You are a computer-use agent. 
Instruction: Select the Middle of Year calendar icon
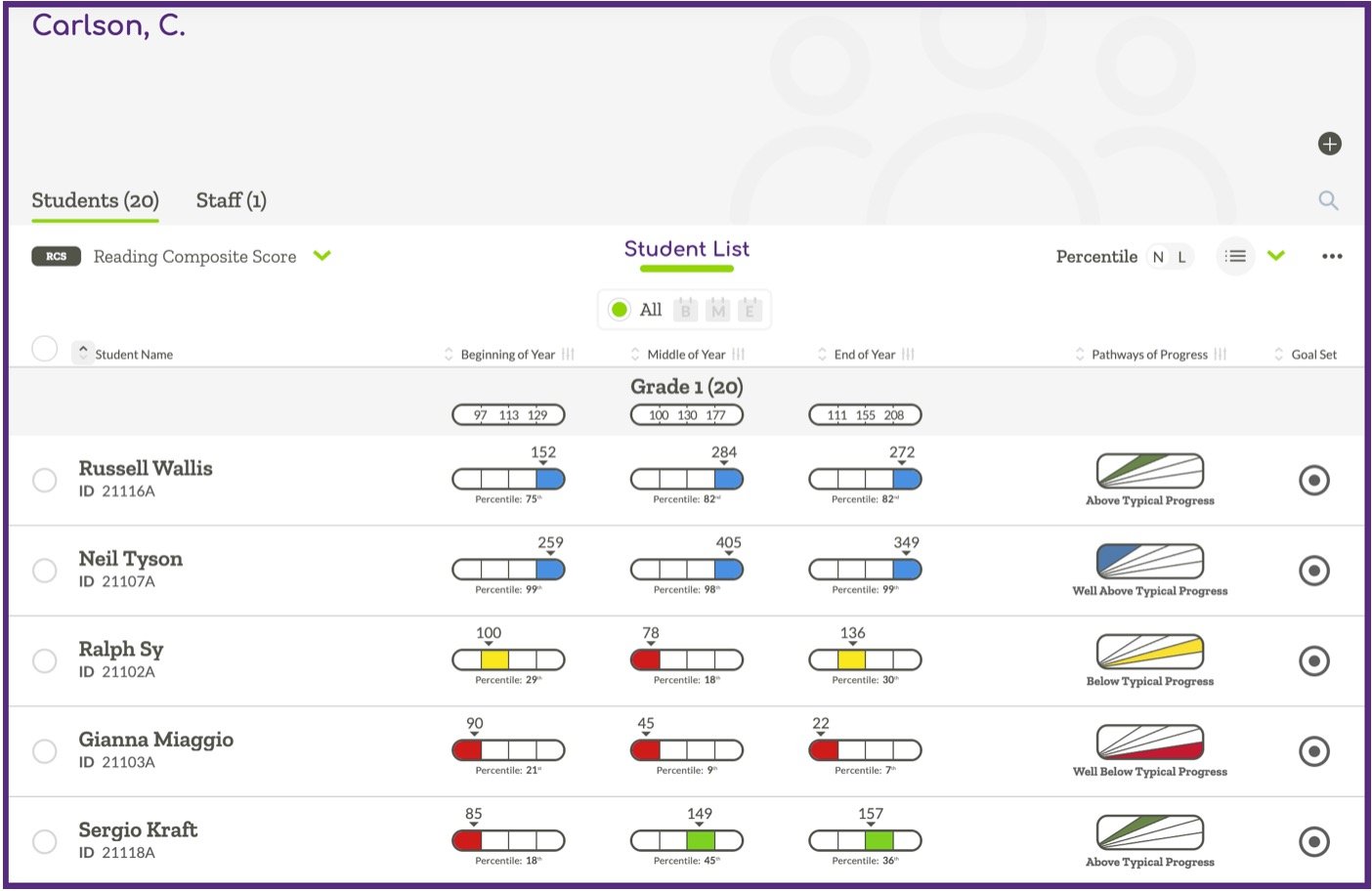coord(718,311)
